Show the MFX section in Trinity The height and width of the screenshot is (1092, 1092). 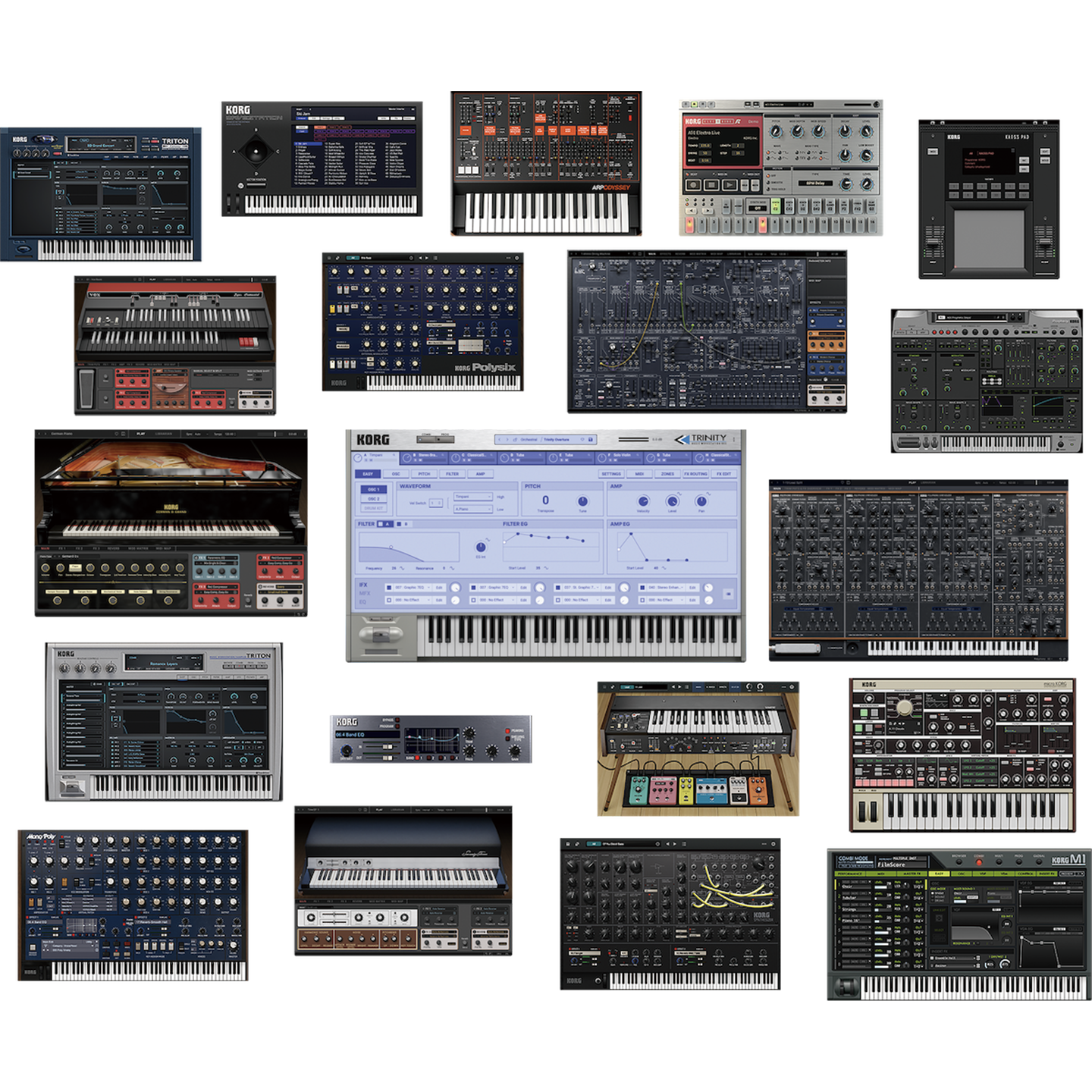click(364, 594)
